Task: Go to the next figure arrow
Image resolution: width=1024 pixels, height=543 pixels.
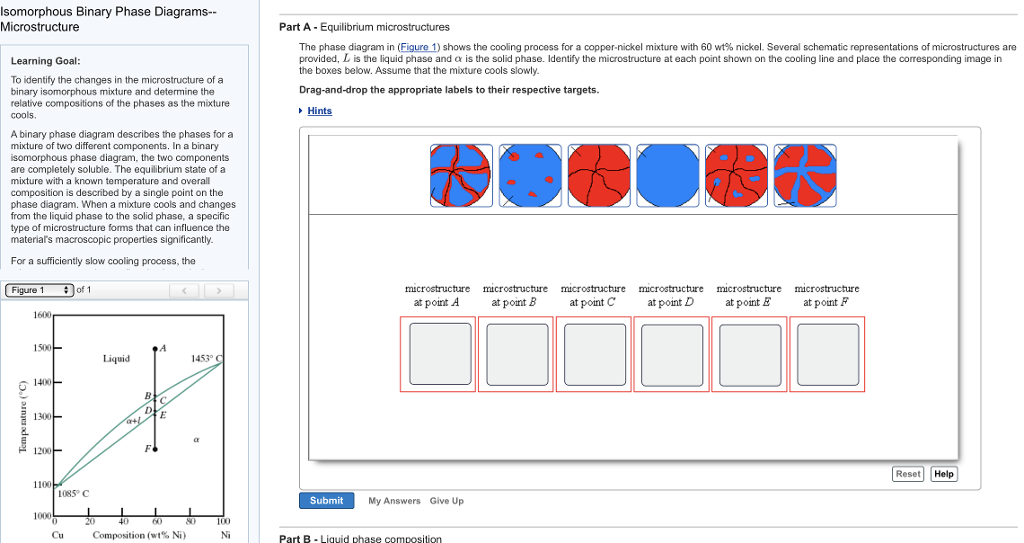Action: [218, 291]
